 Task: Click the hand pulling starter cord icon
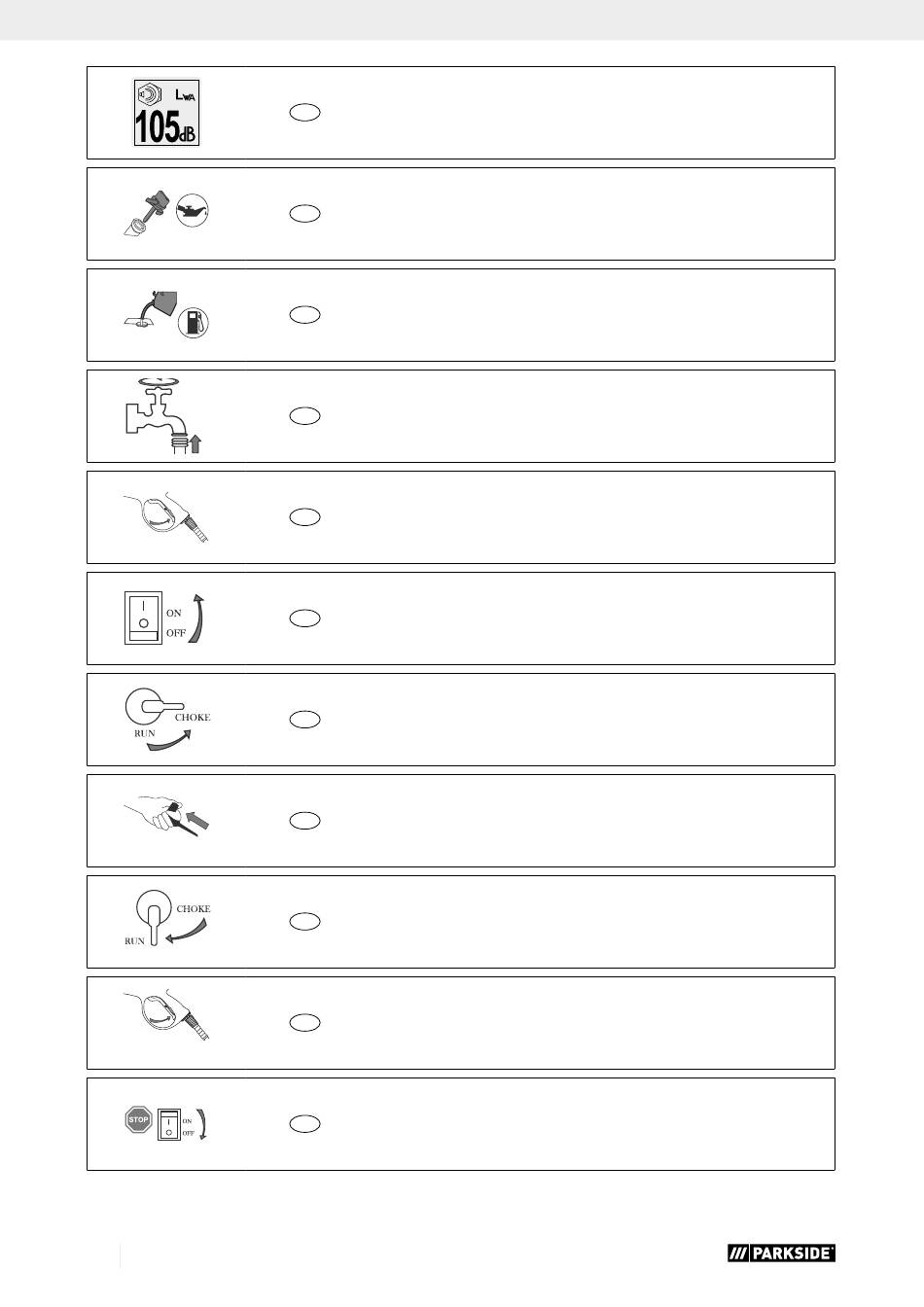point(166,820)
